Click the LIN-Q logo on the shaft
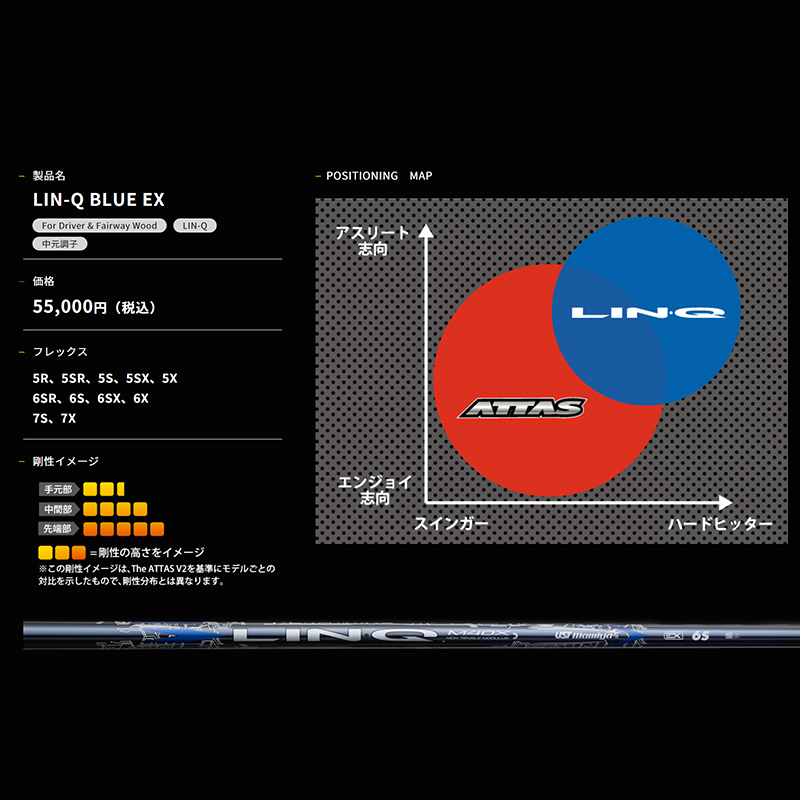This screenshot has height=800, width=800. [335, 635]
